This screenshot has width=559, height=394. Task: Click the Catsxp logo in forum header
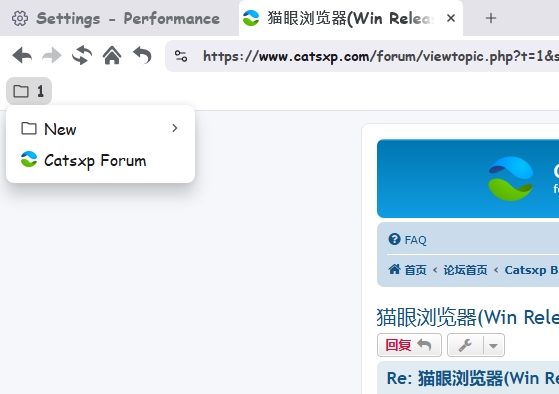[511, 178]
